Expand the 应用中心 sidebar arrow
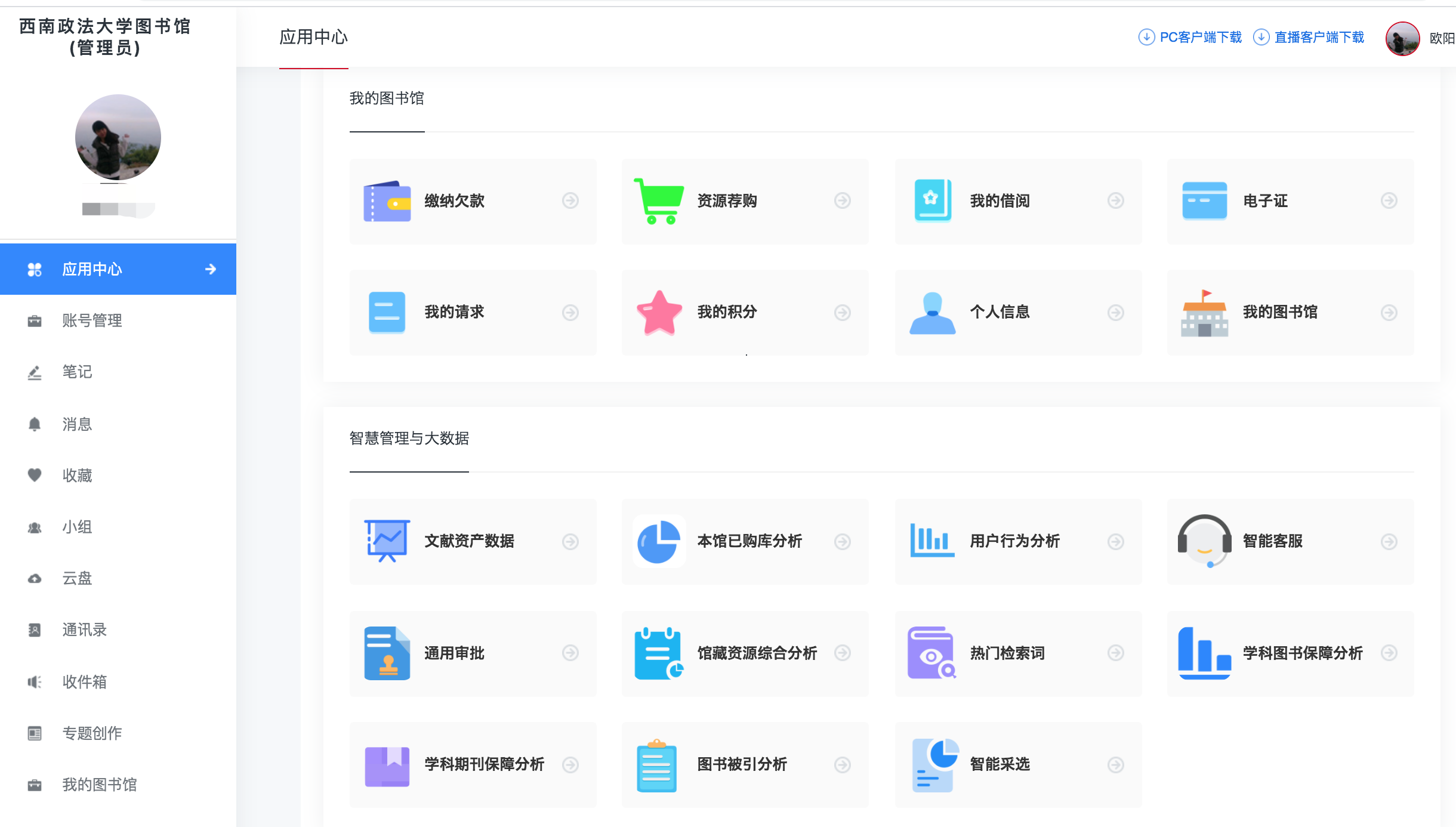1456x827 pixels. 210,269
